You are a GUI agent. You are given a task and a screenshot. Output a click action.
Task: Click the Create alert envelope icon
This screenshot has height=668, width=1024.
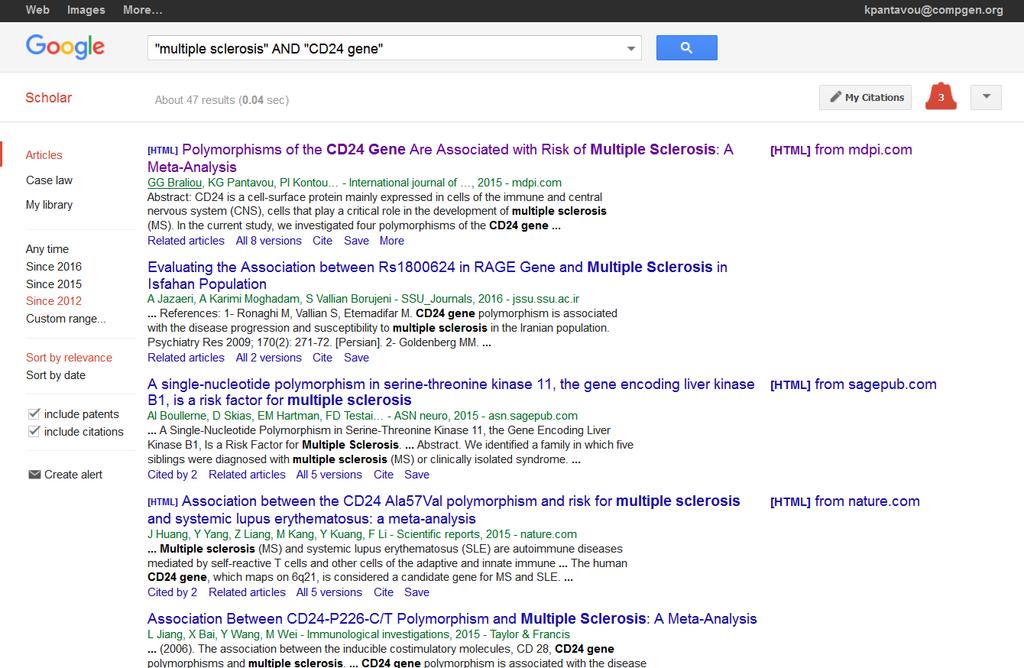(34, 474)
